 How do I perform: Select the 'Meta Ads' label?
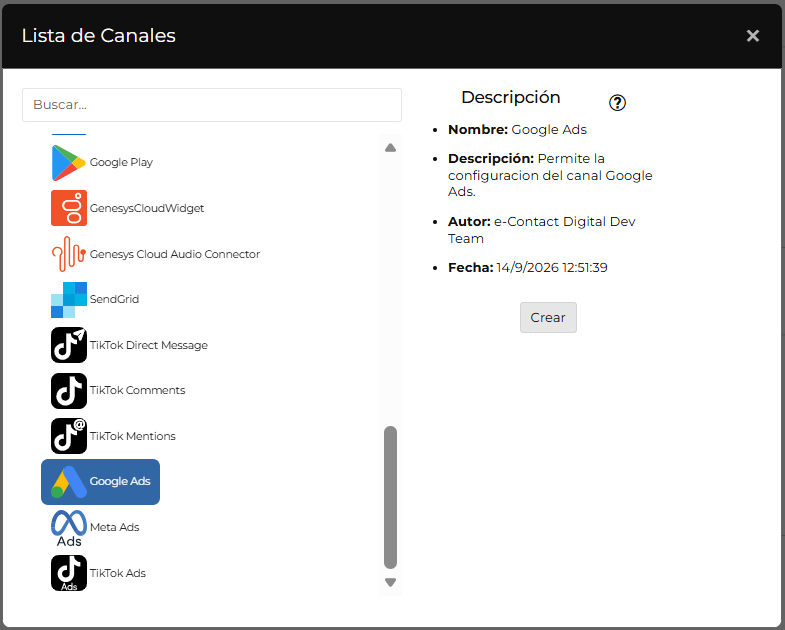115,527
